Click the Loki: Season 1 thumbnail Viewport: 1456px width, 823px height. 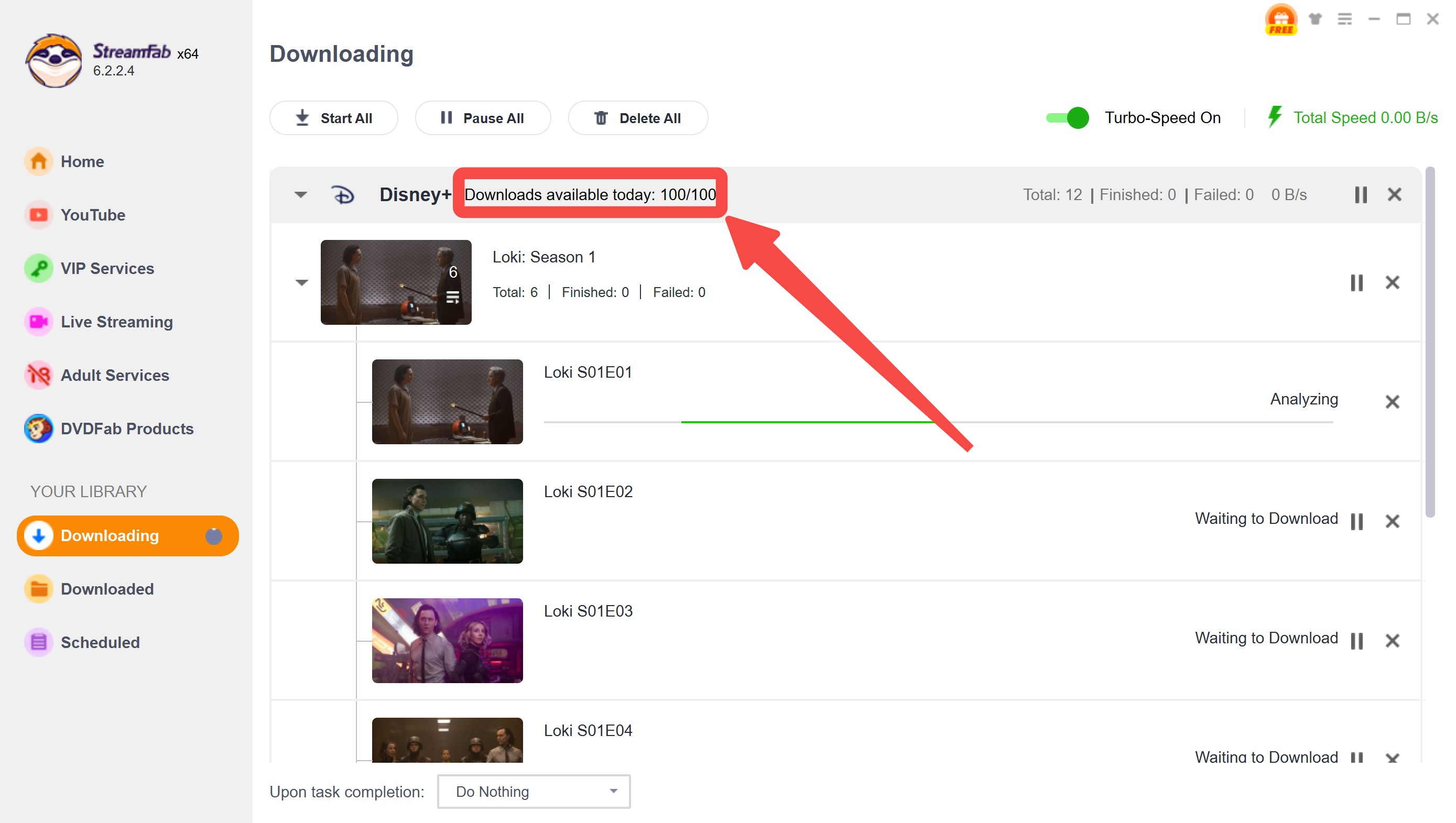coord(396,282)
